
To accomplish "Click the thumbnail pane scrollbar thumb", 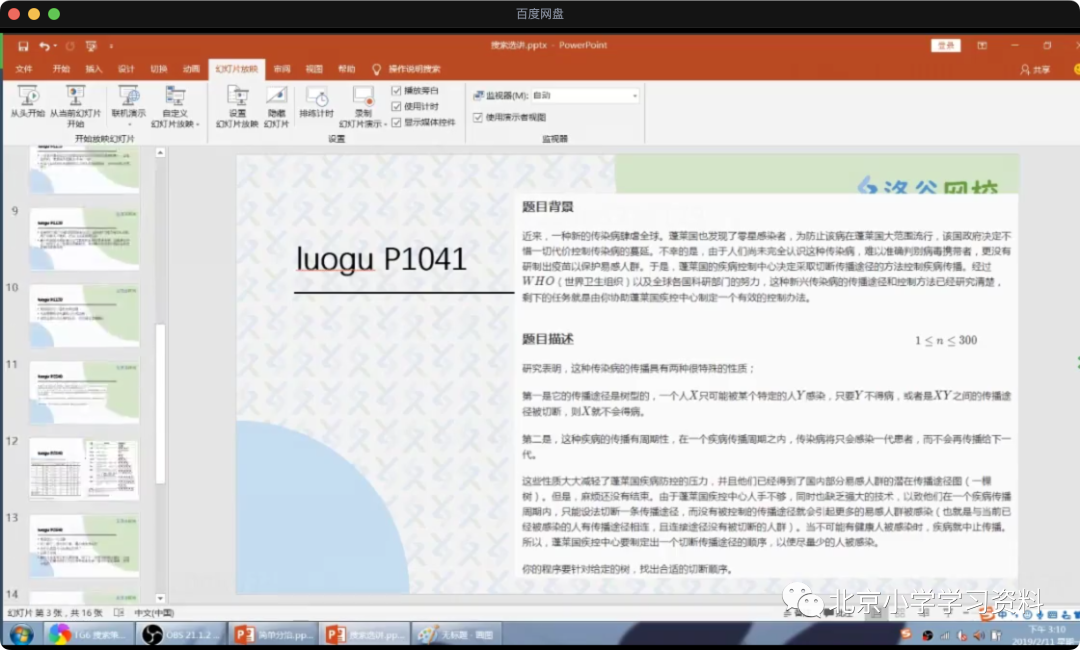I will point(160,403).
